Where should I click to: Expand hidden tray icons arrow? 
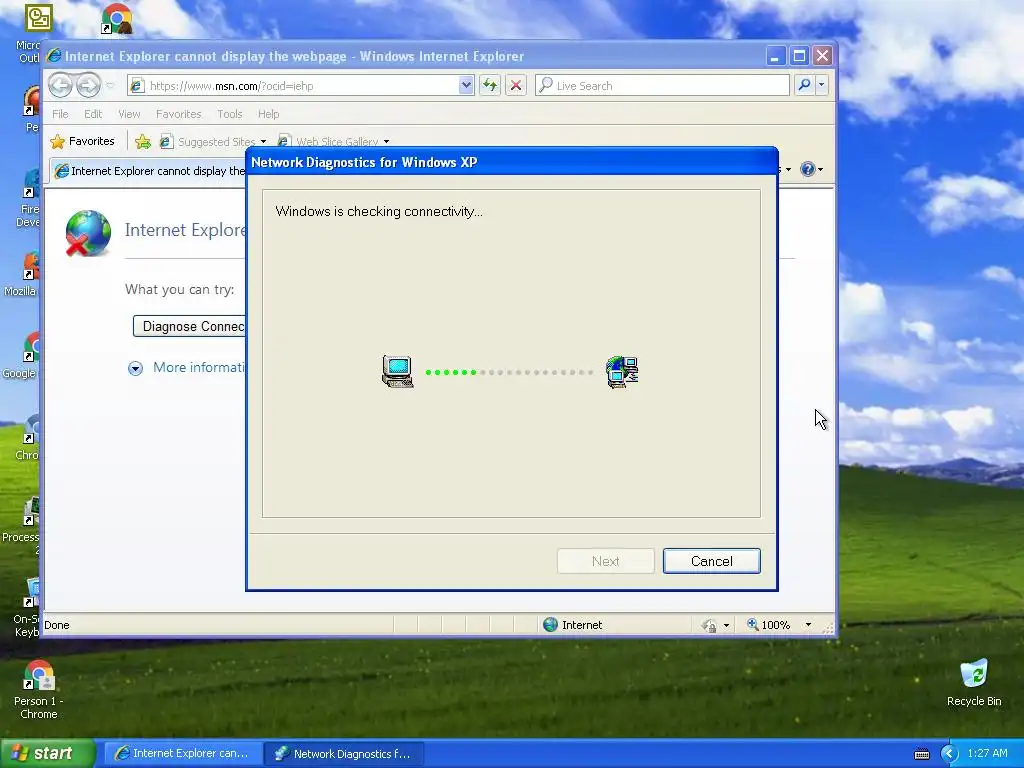(949, 754)
